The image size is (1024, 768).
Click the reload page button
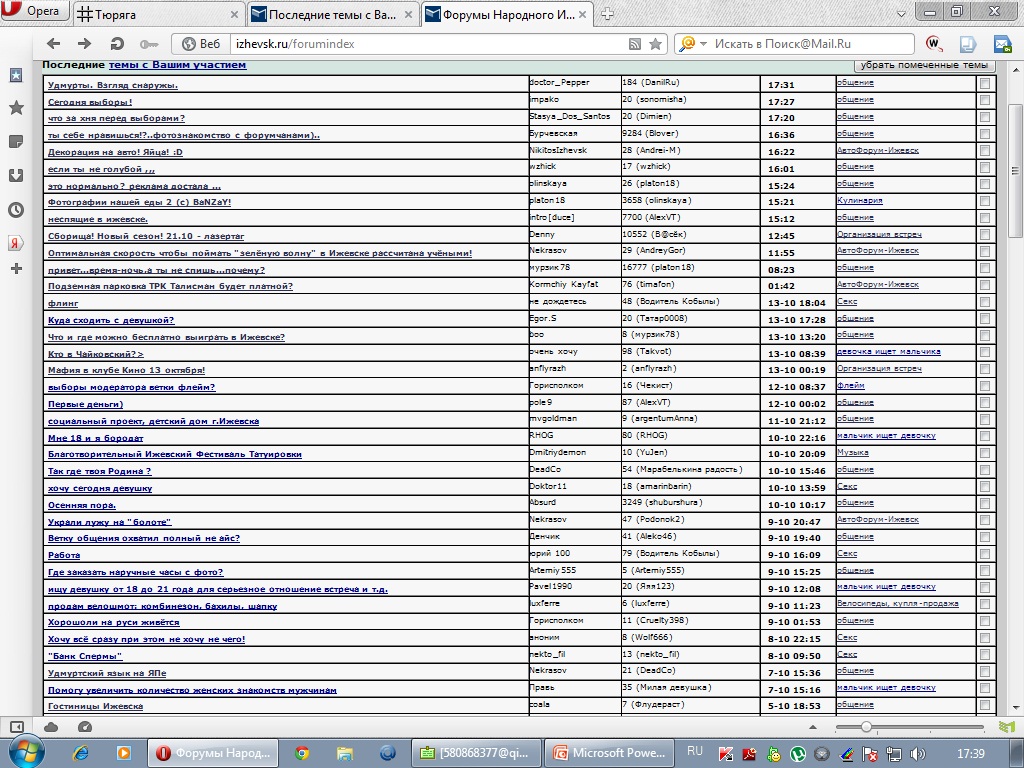(117, 44)
